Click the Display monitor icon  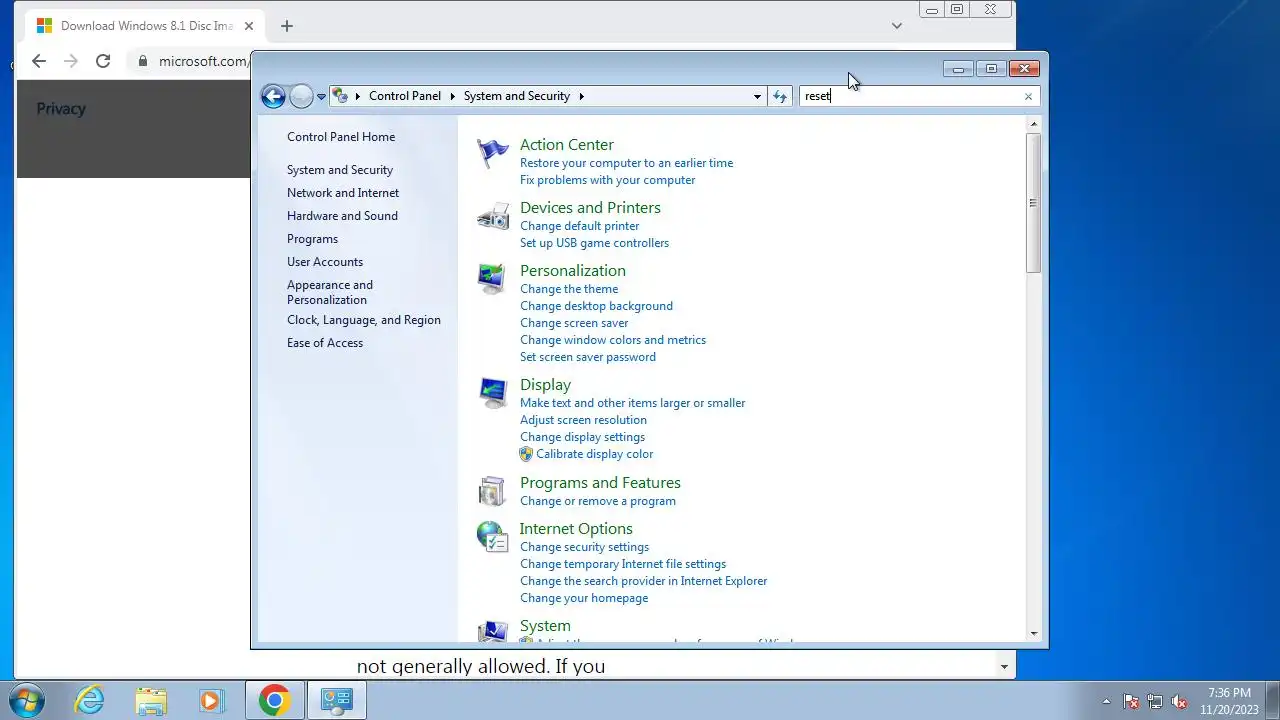(492, 393)
